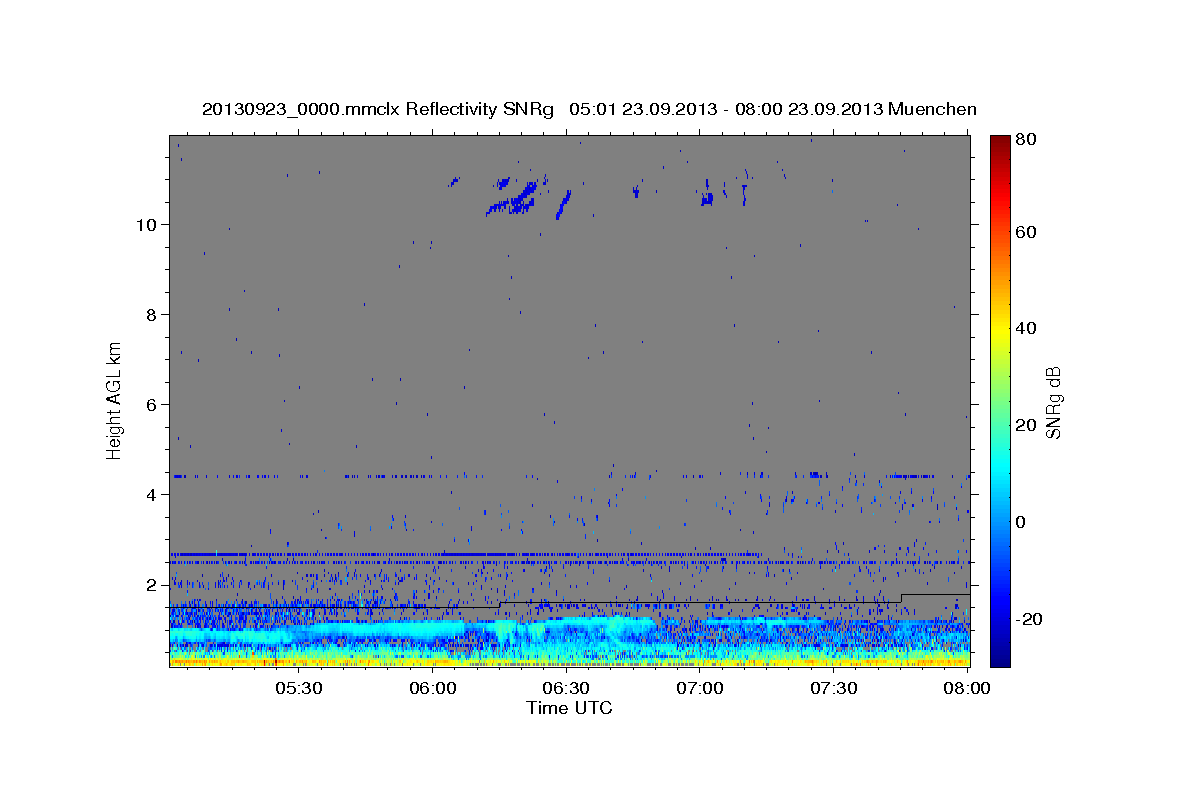
Task: Click the 05:30 time tick label
Action: click(x=298, y=688)
